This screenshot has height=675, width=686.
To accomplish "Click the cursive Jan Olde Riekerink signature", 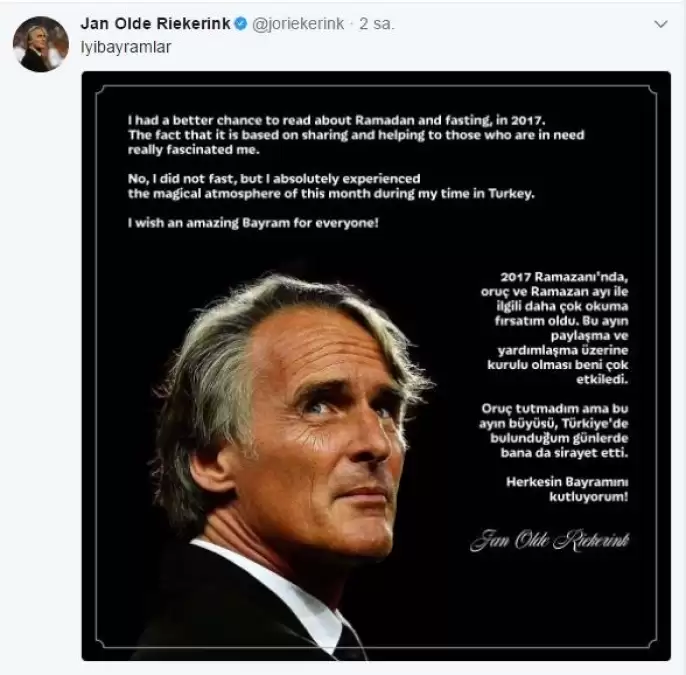I will click(549, 540).
